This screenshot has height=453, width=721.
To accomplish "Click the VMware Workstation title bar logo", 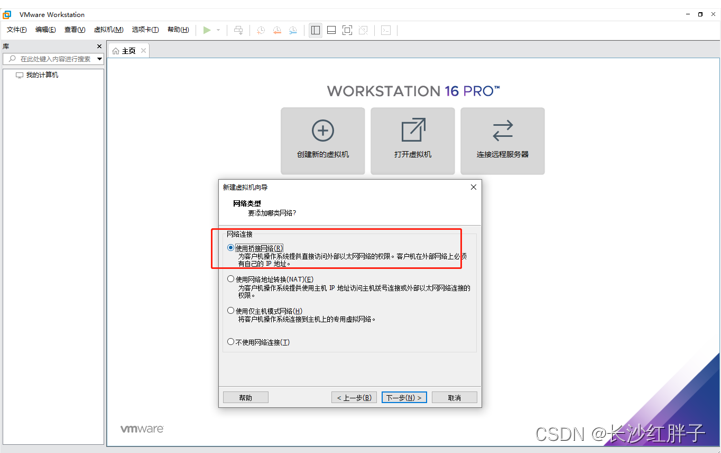I will [7, 14].
